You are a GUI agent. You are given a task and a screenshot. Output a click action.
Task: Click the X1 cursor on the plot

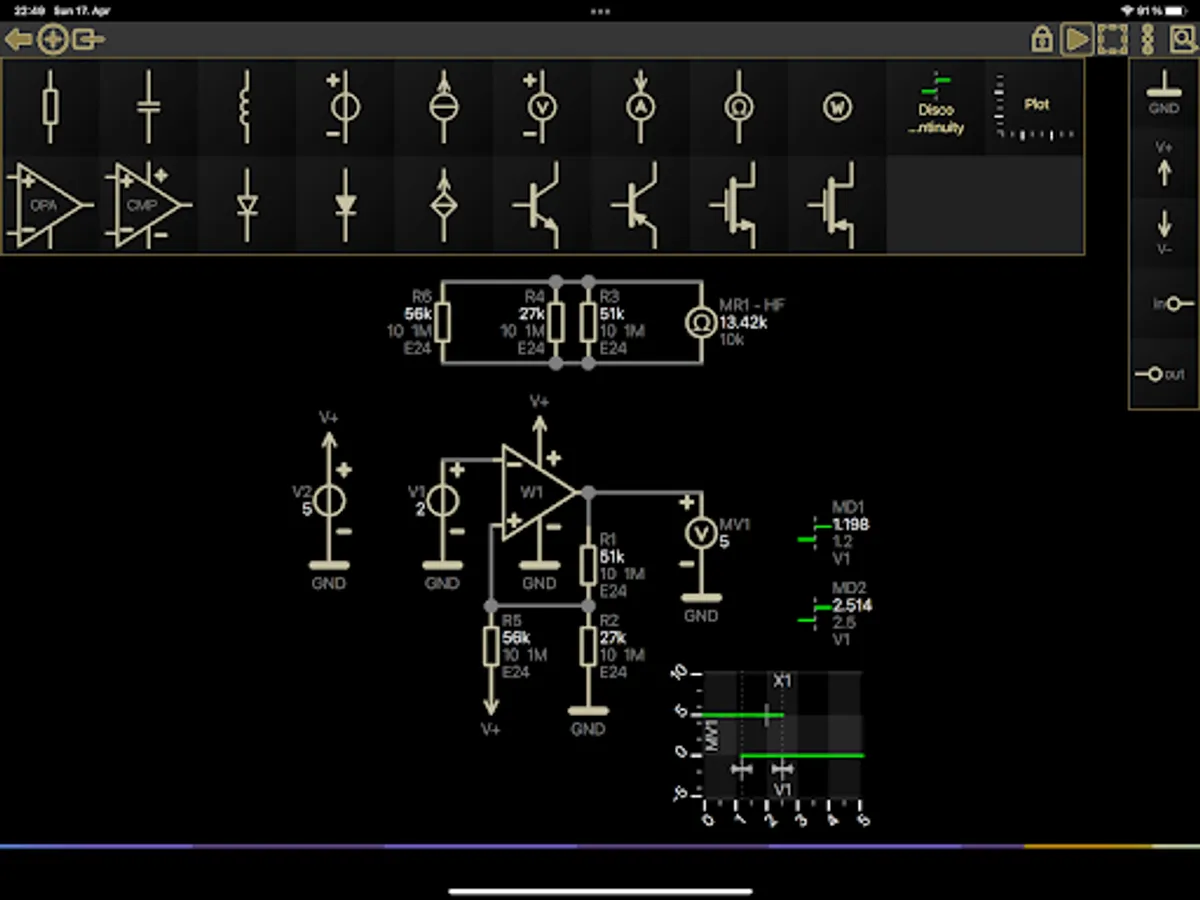tap(781, 681)
